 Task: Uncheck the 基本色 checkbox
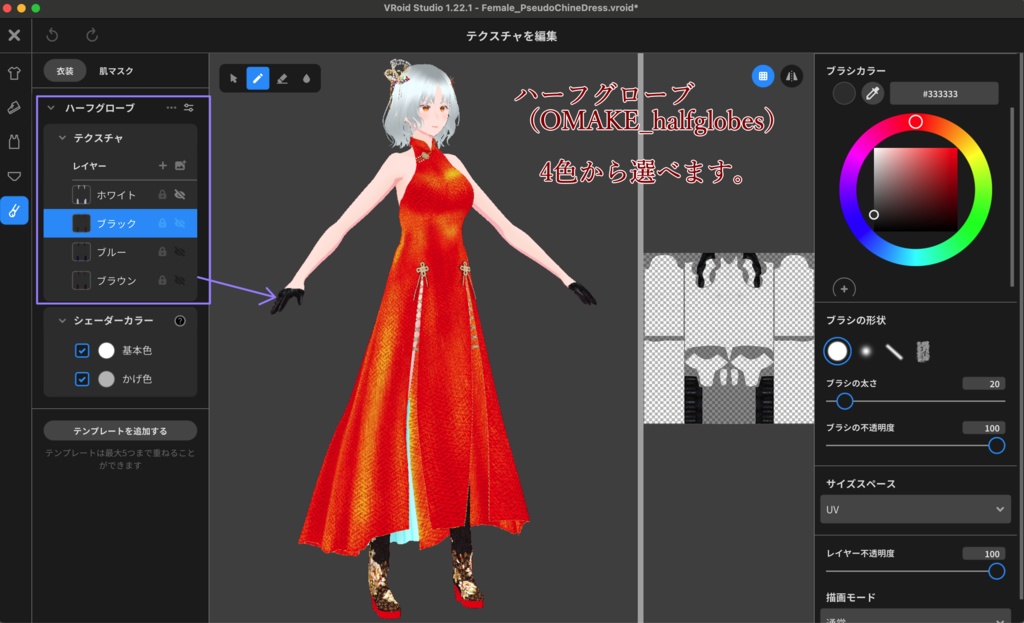tap(82, 351)
